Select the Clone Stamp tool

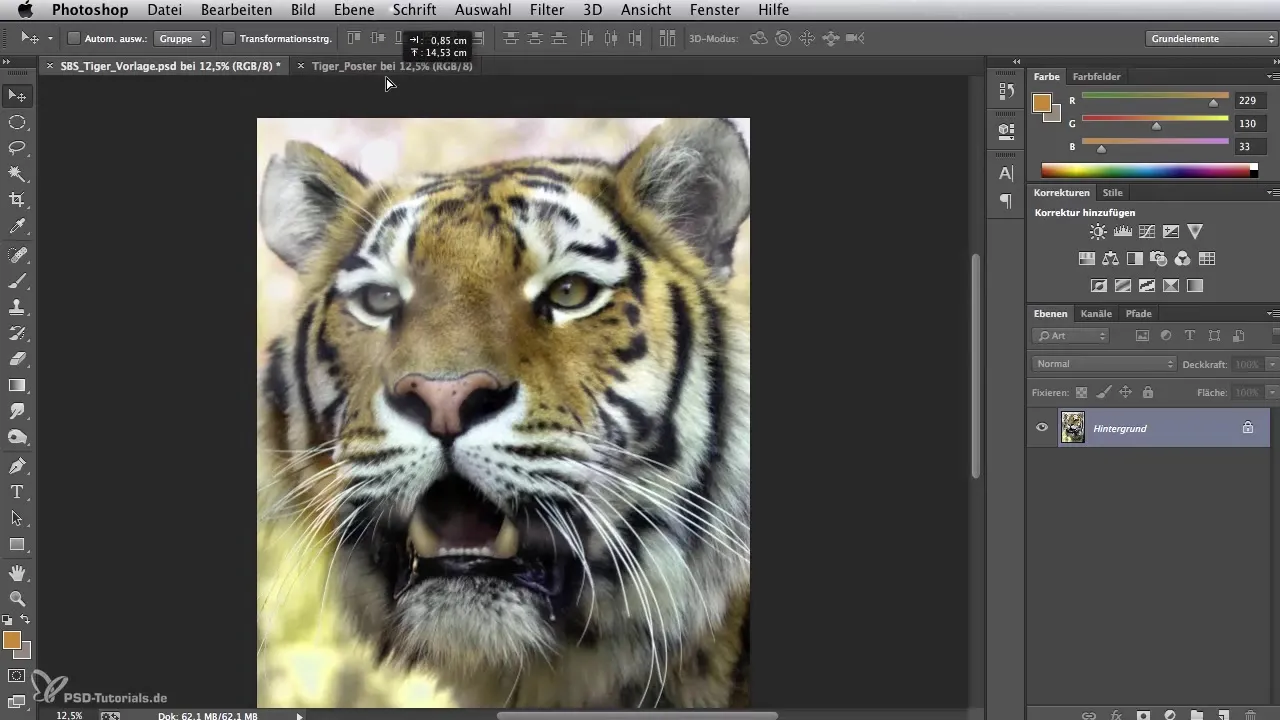17,308
